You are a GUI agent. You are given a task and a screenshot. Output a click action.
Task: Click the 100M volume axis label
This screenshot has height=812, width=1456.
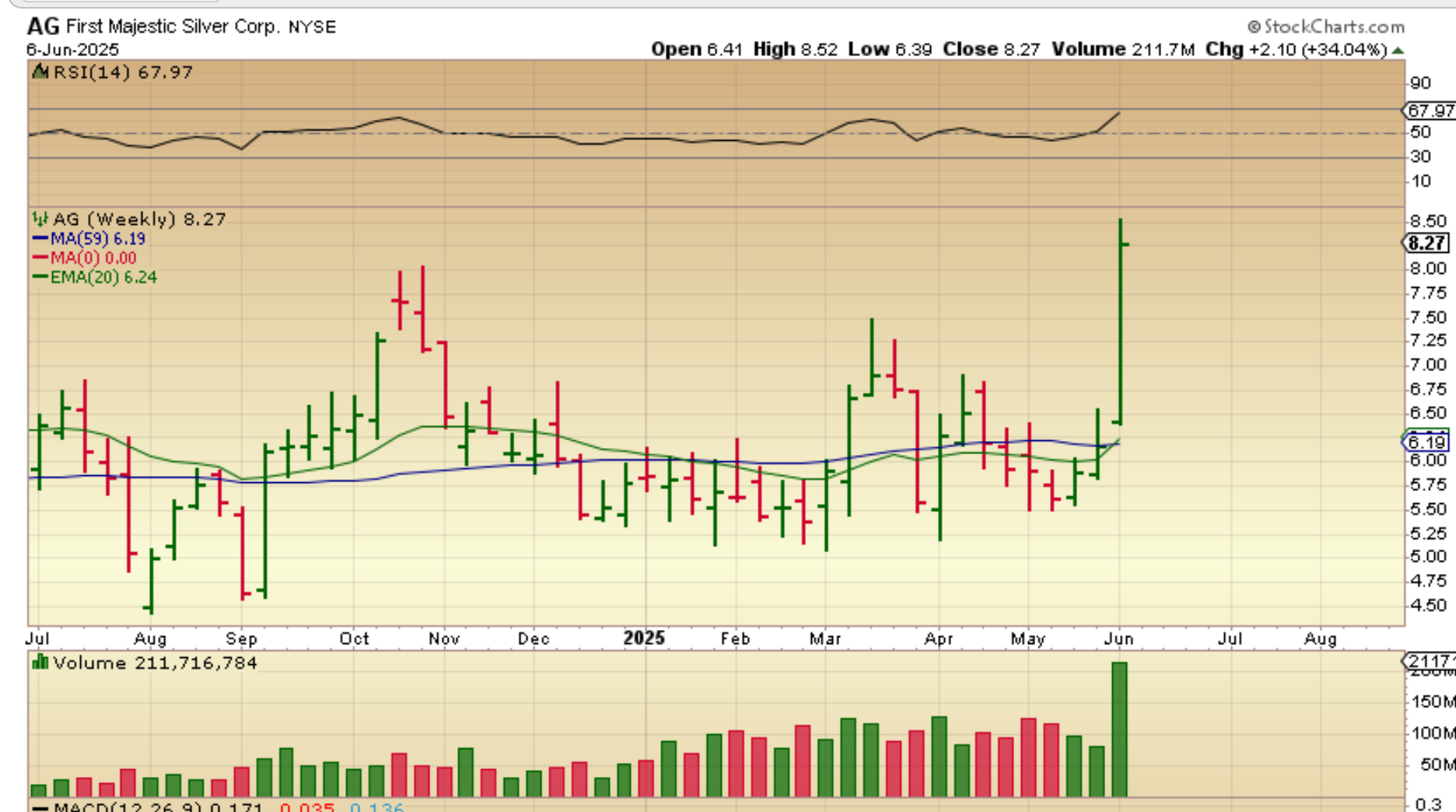(1433, 733)
